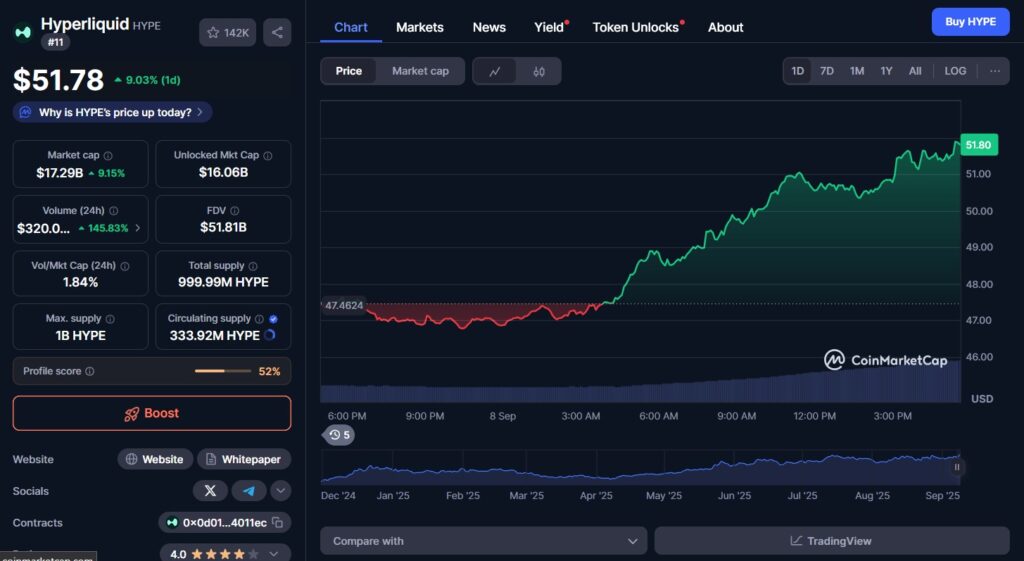Expand Volume (24h) details chevron
This screenshot has width=1024, height=561.
point(137,228)
